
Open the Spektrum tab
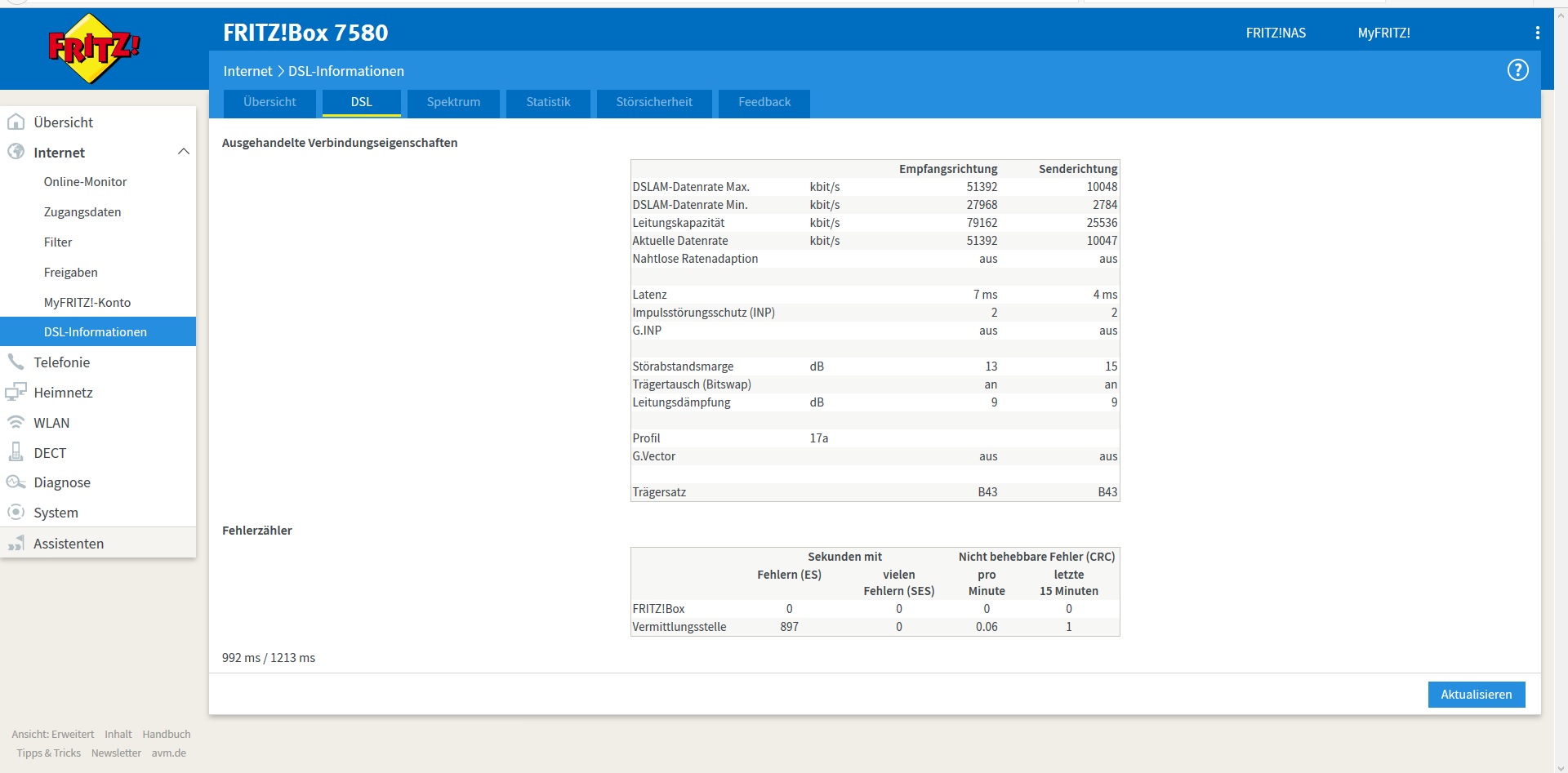pyautogui.click(x=453, y=103)
